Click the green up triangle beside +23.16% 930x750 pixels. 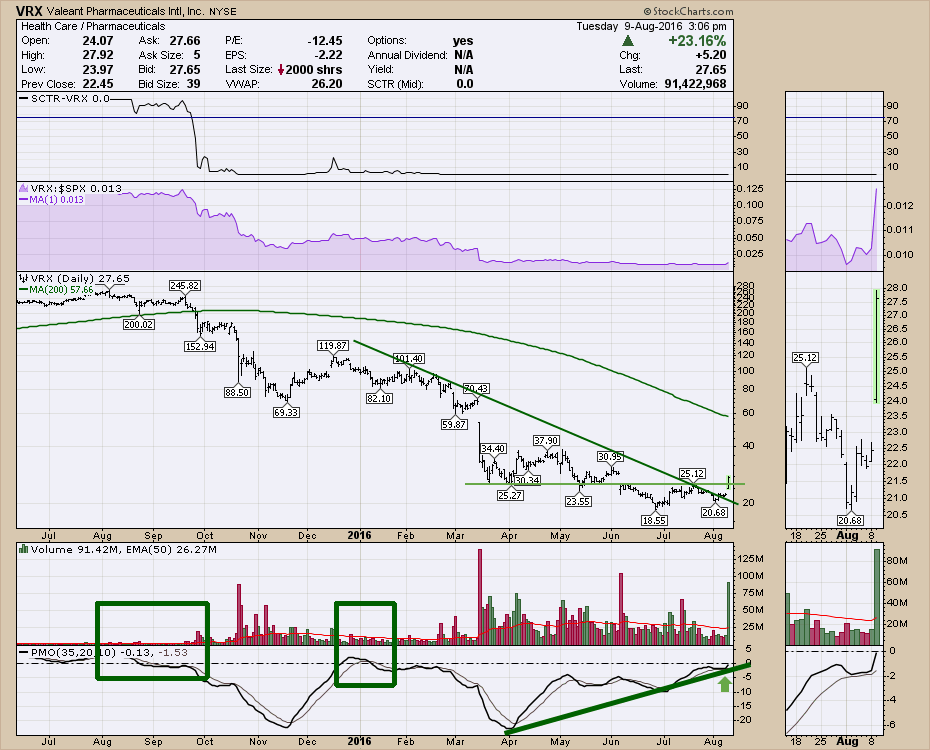[628, 41]
